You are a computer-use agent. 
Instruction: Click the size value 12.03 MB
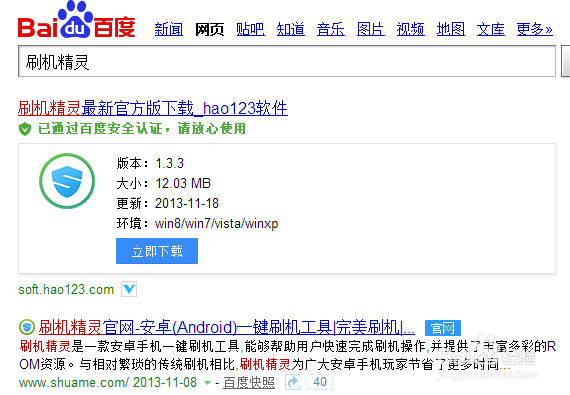tap(183, 184)
